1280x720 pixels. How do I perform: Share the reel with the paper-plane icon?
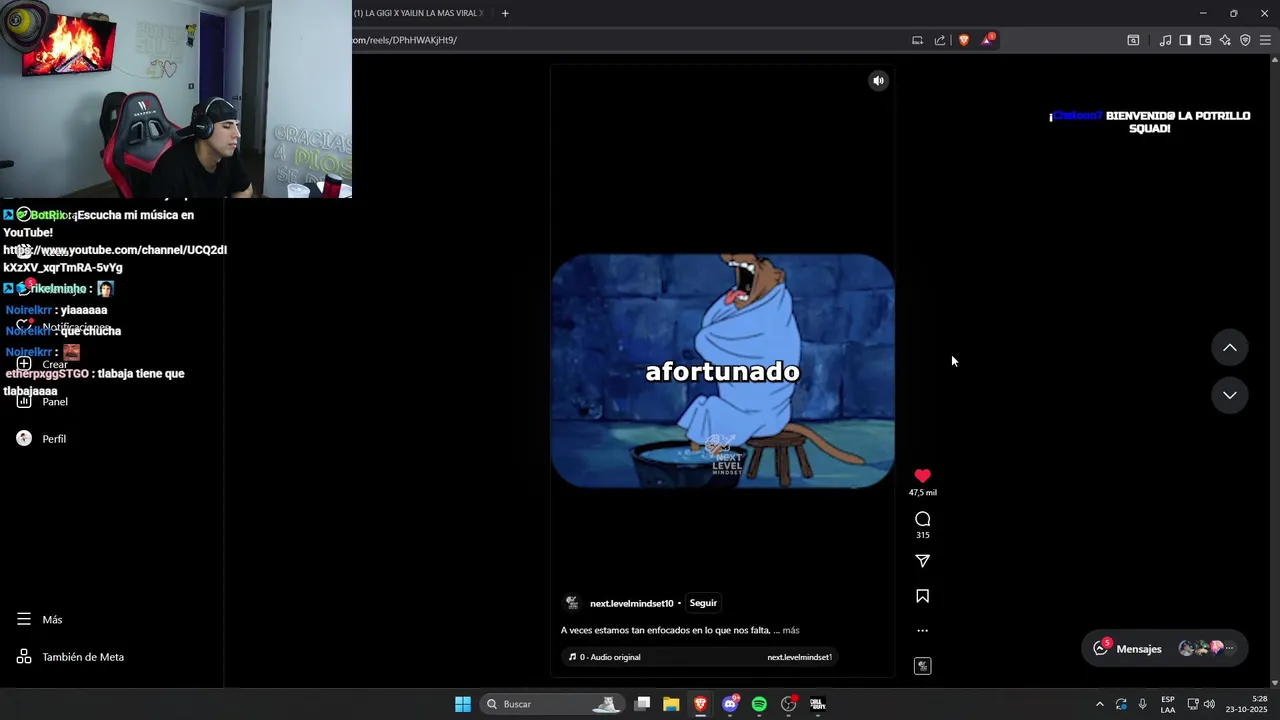point(922,561)
